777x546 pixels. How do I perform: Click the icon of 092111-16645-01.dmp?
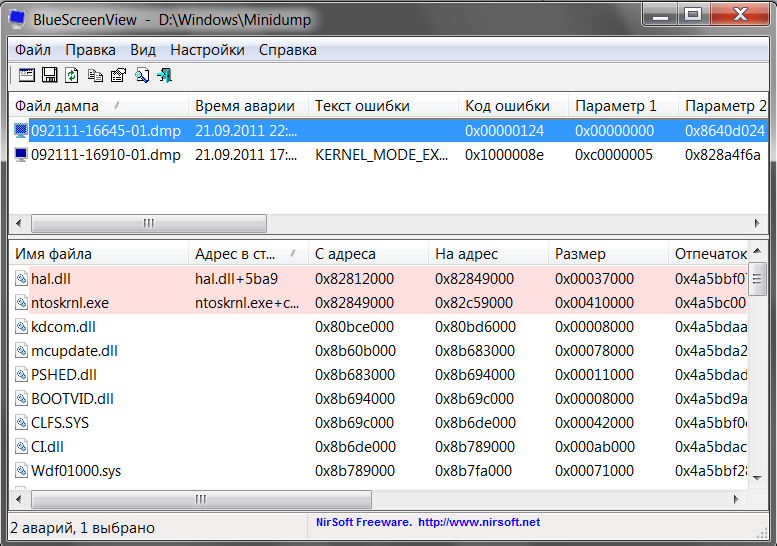click(x=21, y=131)
